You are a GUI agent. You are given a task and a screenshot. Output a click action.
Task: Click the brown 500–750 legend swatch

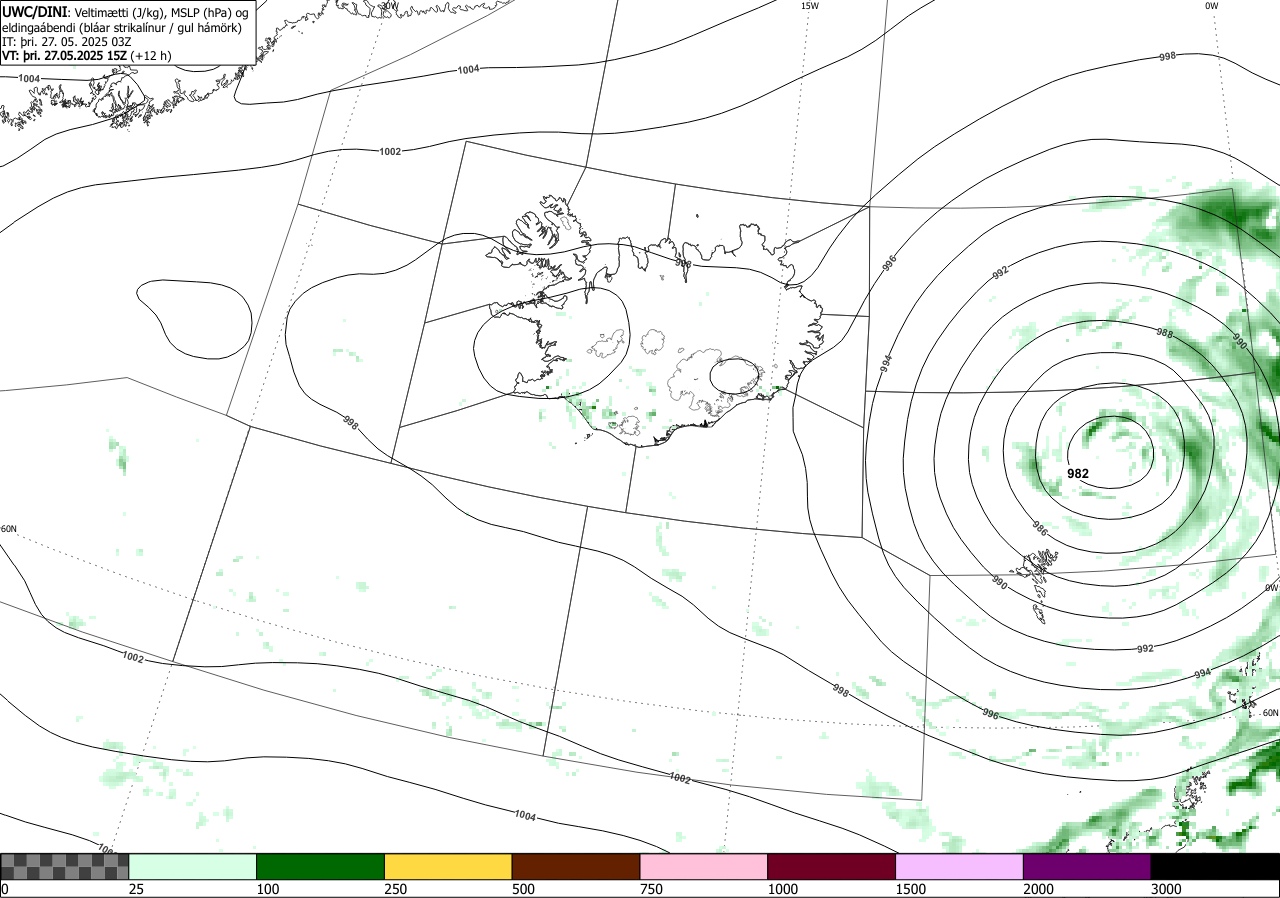click(576, 866)
